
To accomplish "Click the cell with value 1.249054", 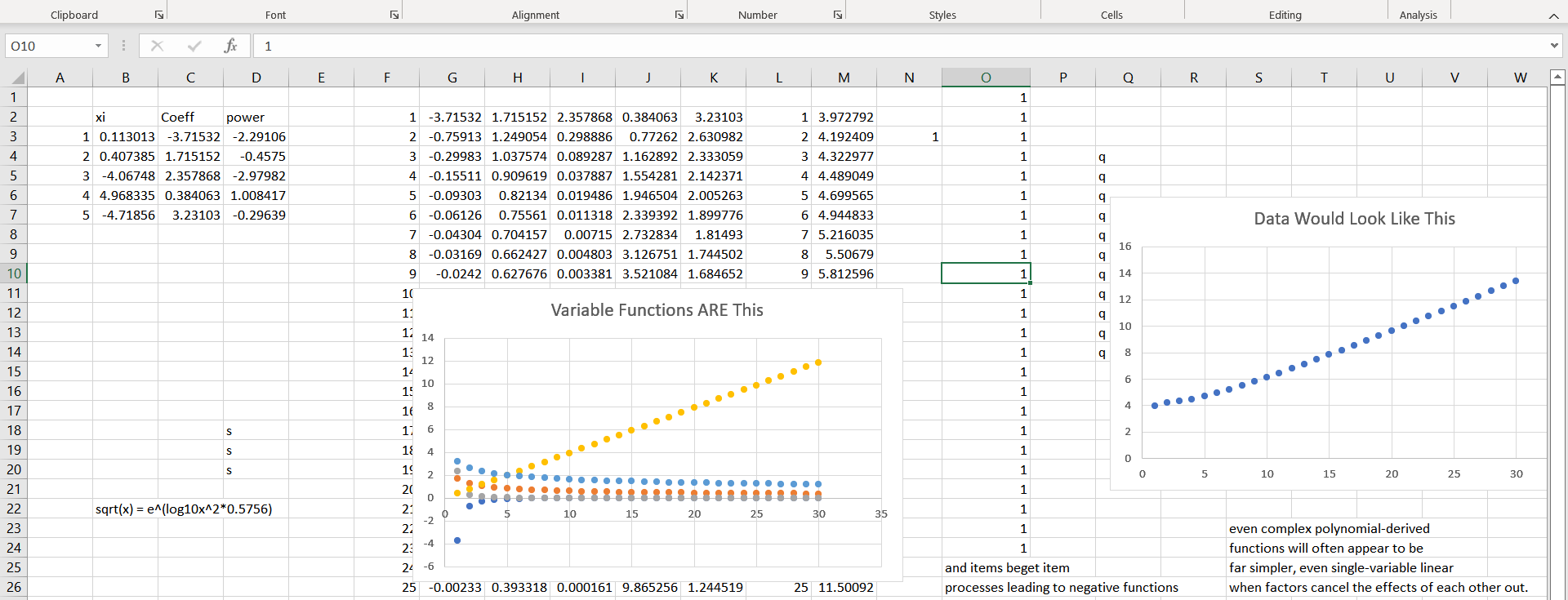I will pos(517,136).
